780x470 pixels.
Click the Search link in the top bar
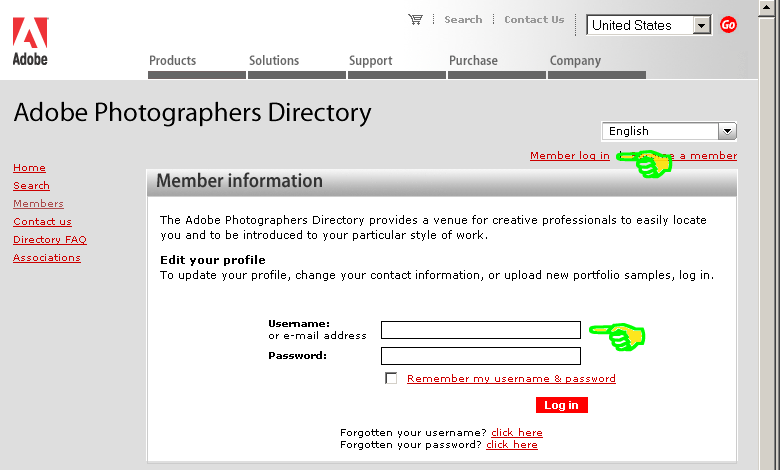[x=463, y=19]
